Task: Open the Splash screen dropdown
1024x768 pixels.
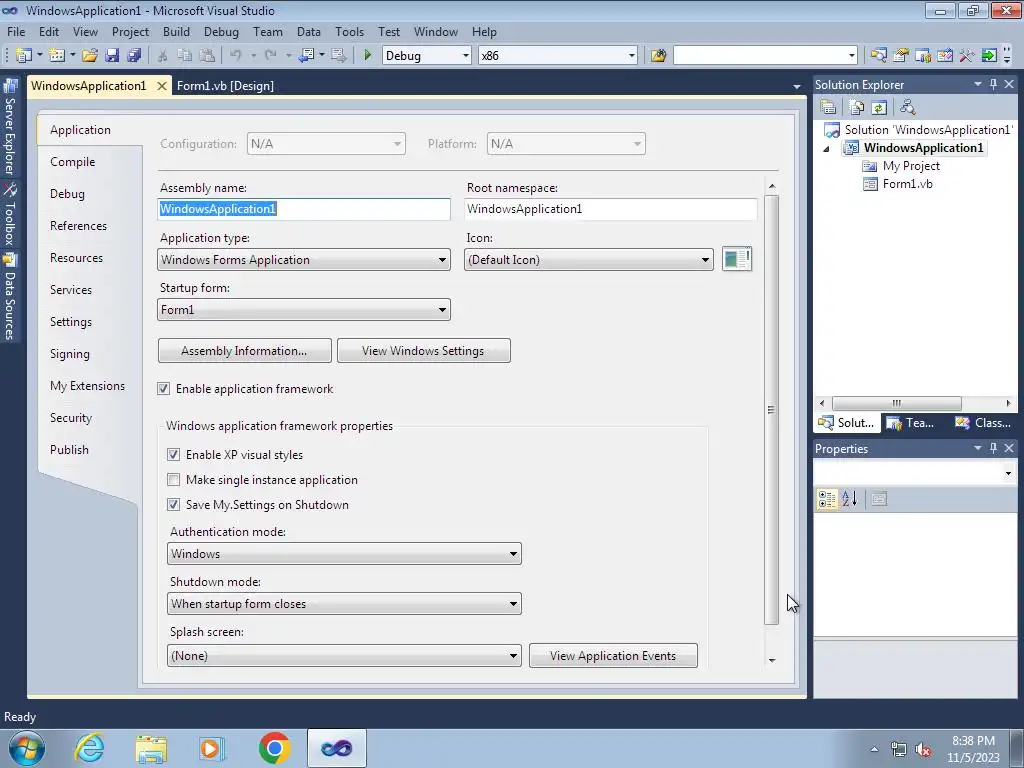Action: tap(344, 655)
